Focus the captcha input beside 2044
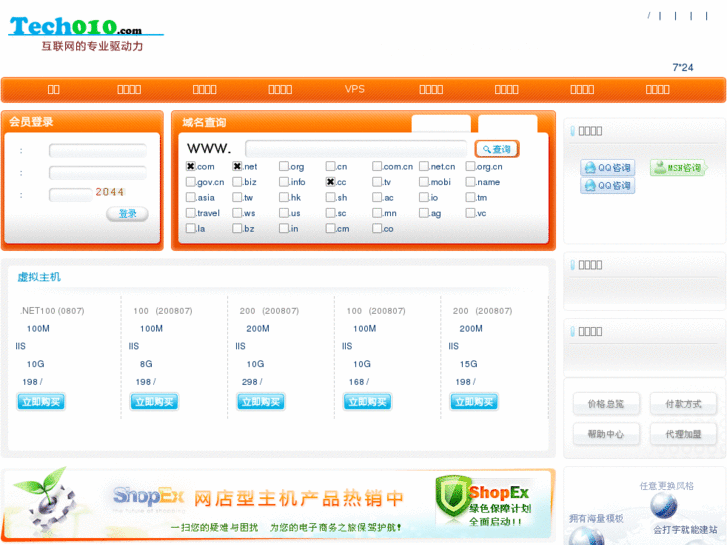Image resolution: width=727 pixels, height=545 pixels. (70, 195)
